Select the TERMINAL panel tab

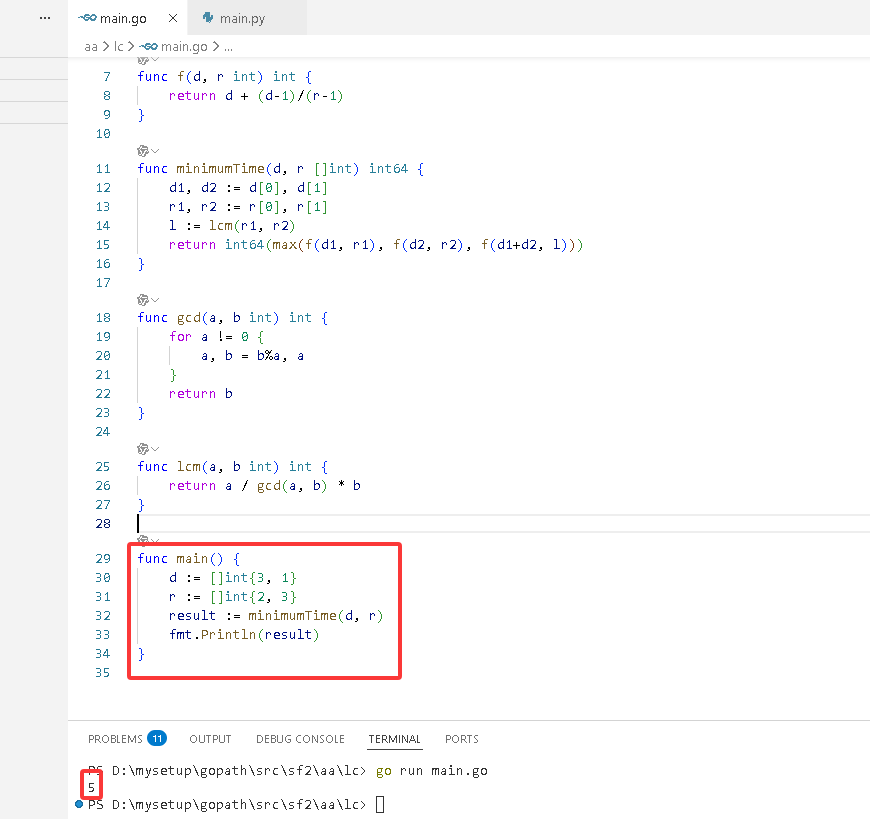[394, 739]
